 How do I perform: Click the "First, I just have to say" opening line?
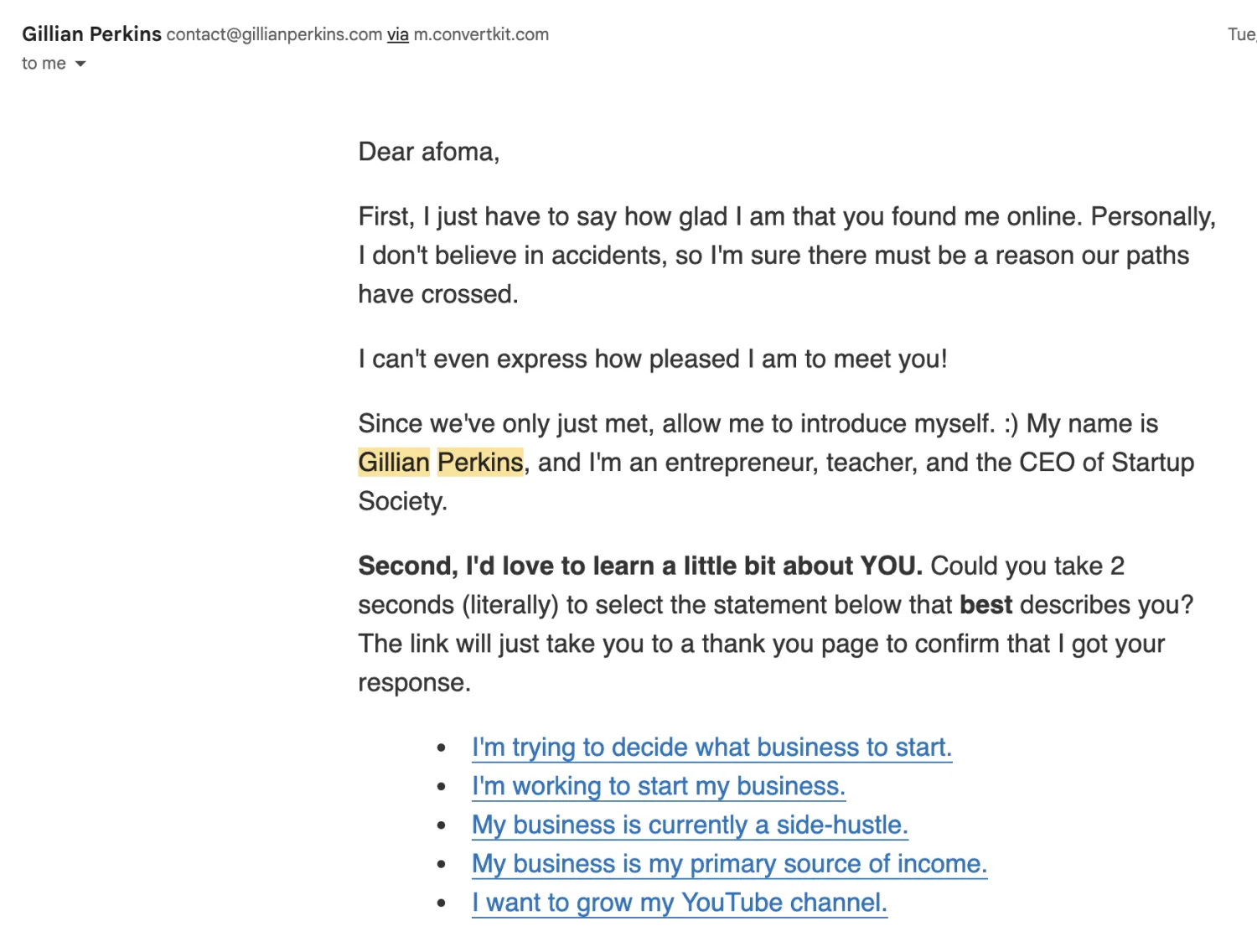[x=786, y=216]
